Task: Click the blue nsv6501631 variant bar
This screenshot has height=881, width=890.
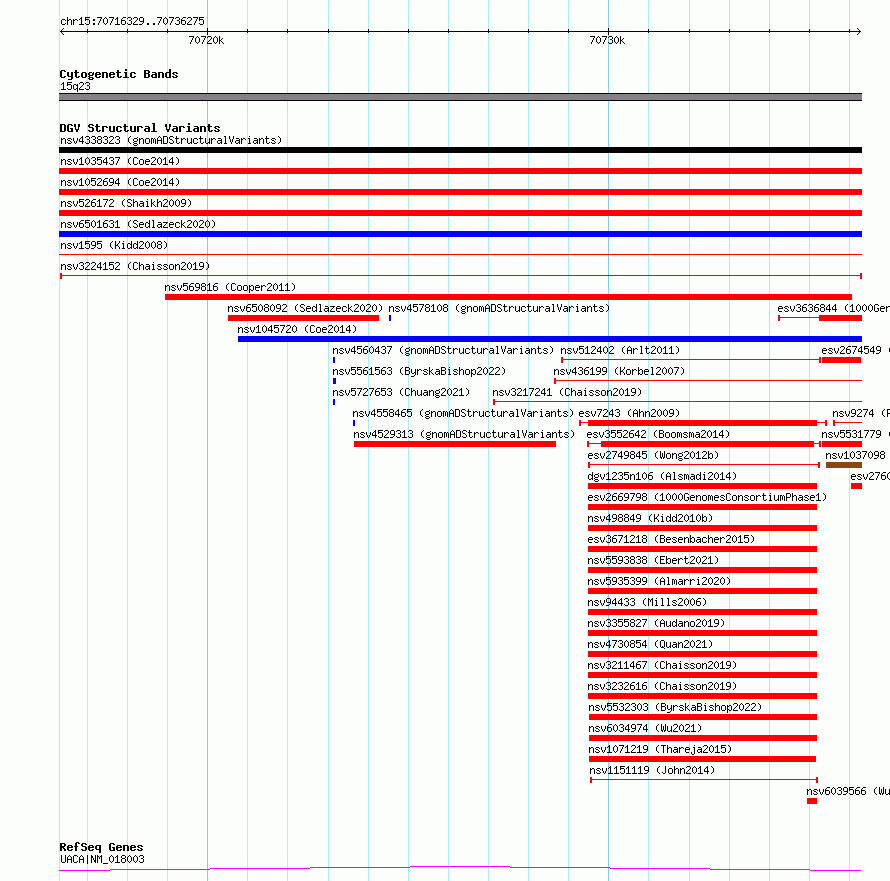Action: (x=460, y=234)
